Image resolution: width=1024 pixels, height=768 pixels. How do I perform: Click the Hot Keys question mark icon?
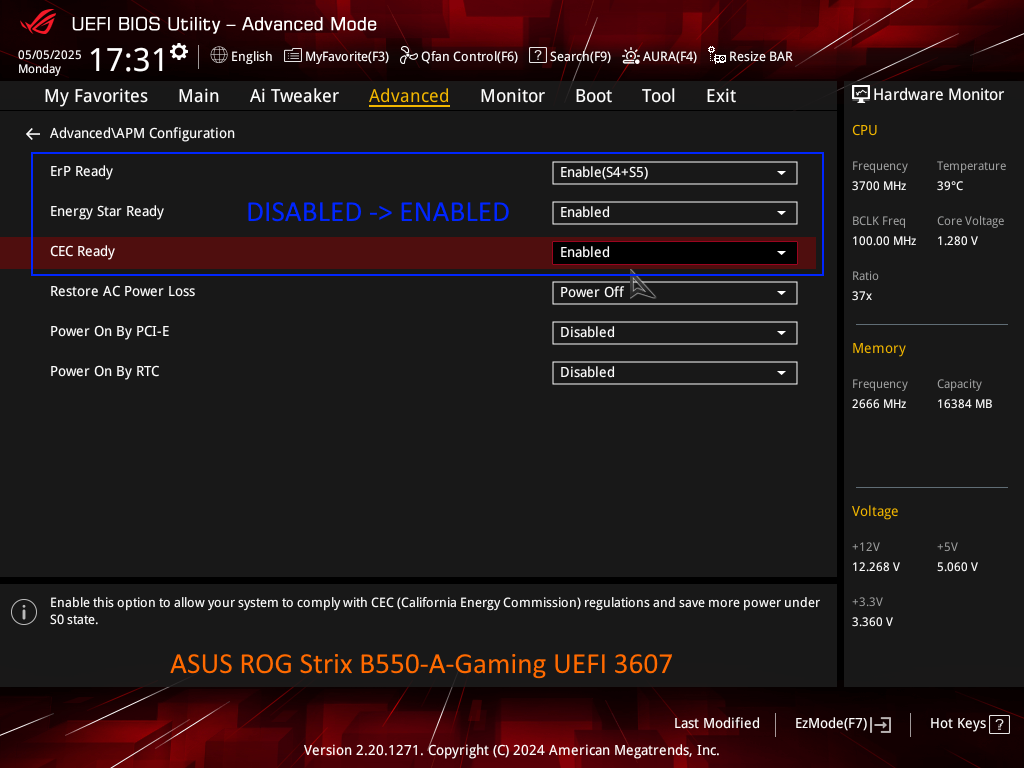tap(999, 724)
